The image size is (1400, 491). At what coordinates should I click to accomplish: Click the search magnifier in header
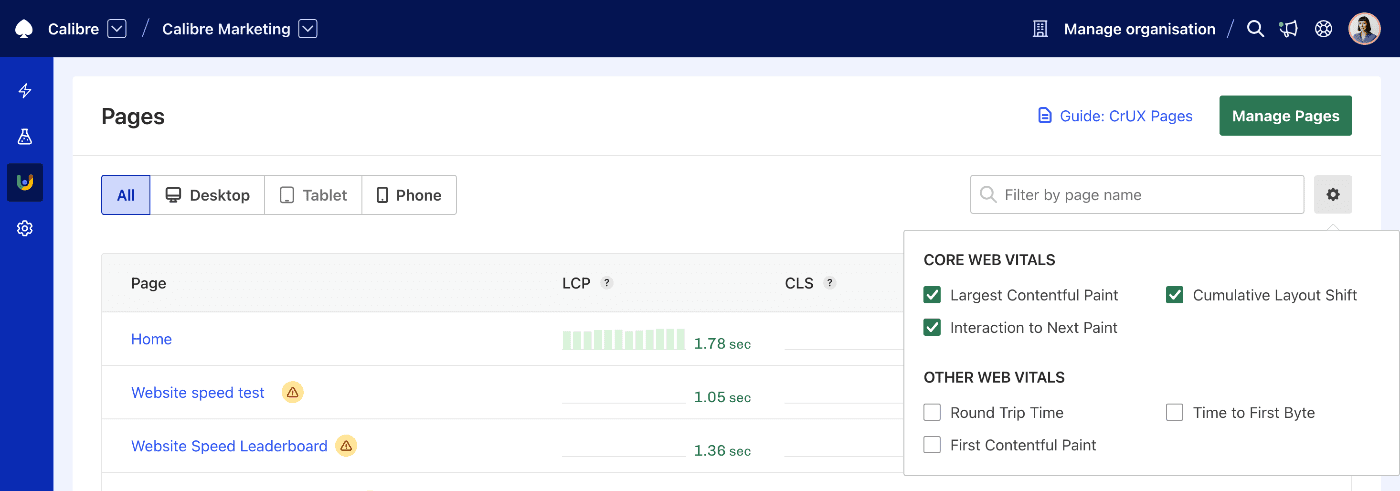(x=1256, y=29)
